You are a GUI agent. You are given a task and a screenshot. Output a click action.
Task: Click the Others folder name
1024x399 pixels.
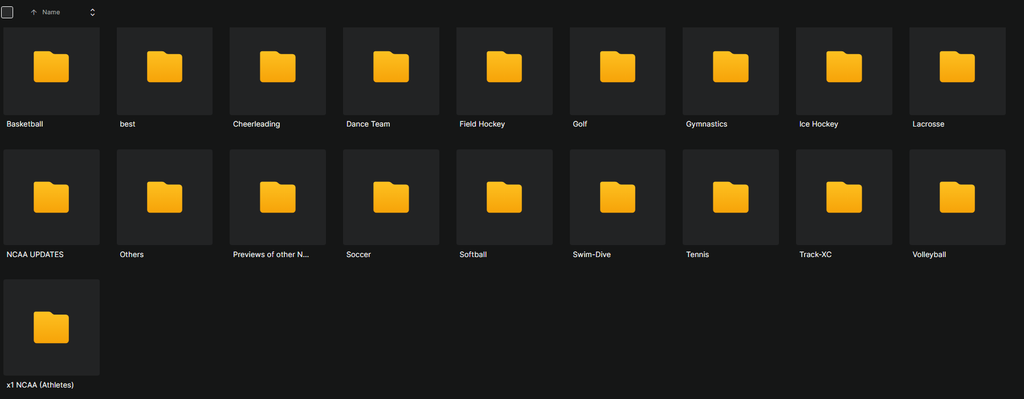pos(132,255)
